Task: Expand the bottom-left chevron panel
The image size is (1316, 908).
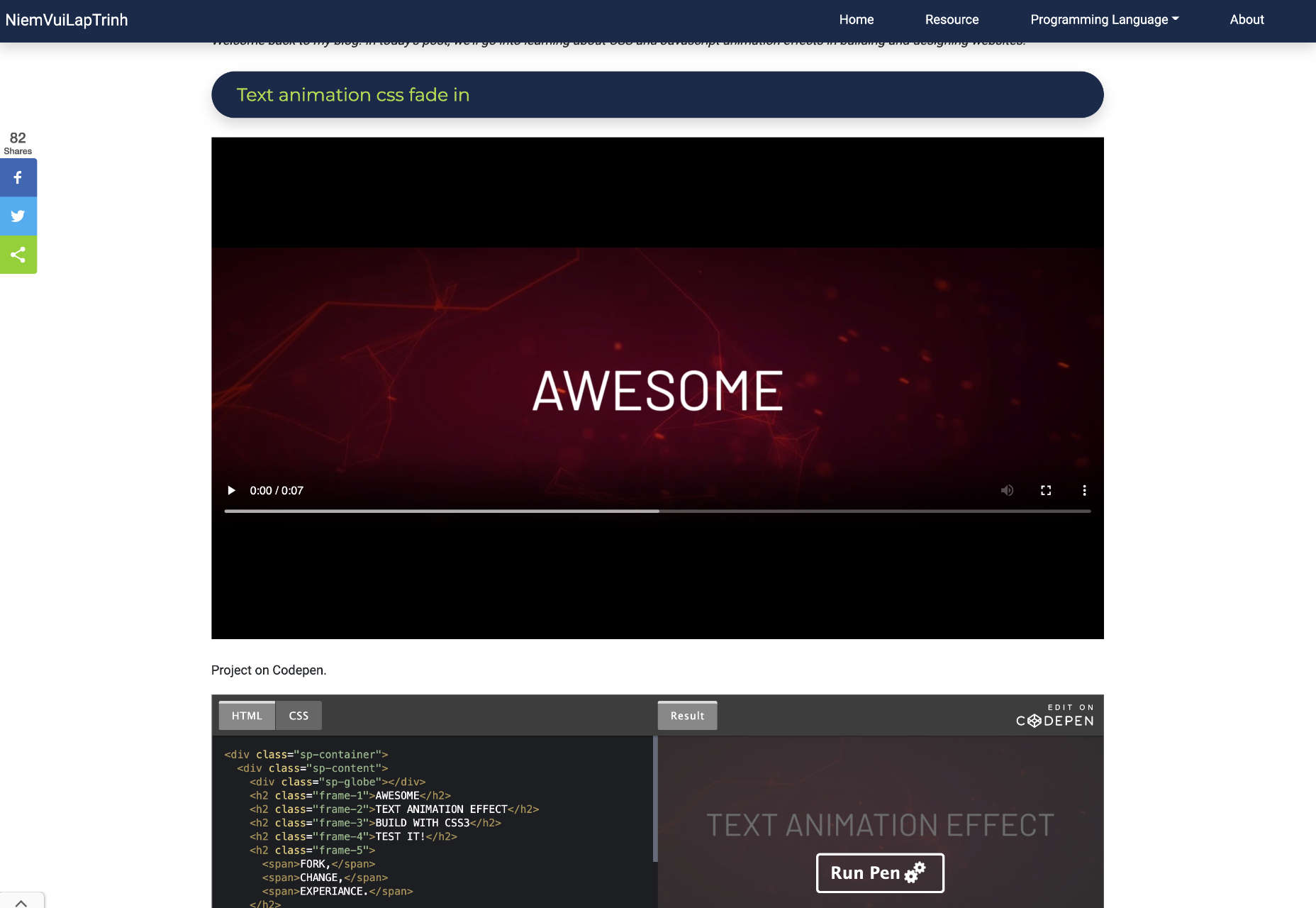Action: click(21, 902)
